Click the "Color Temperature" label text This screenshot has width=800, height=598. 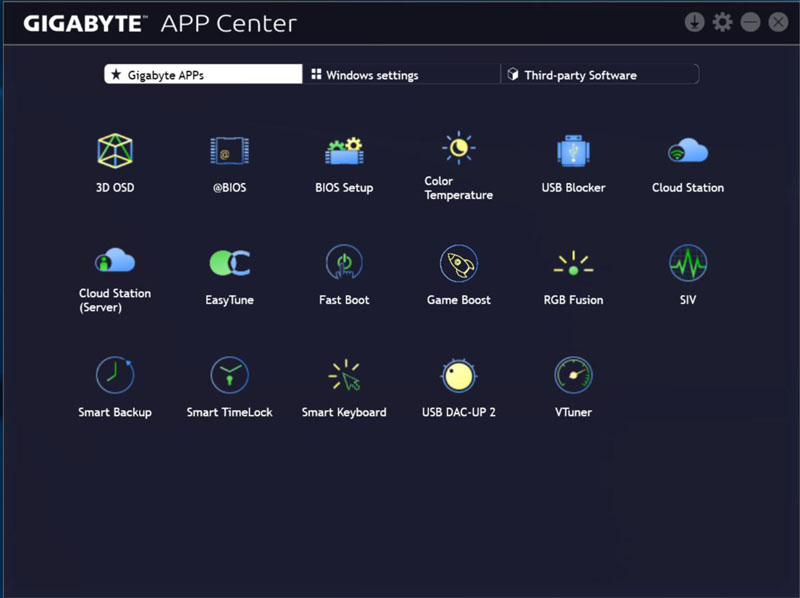pyautogui.click(x=459, y=188)
